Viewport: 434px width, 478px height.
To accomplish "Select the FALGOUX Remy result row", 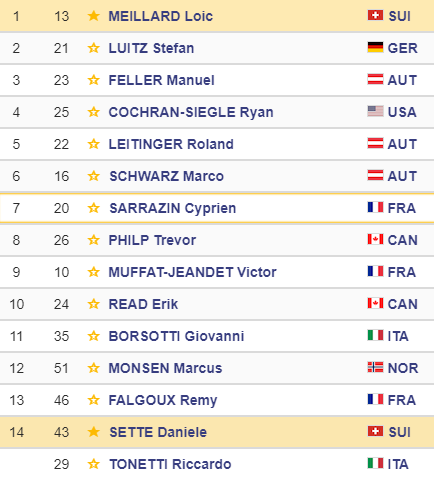I will tap(217, 400).
